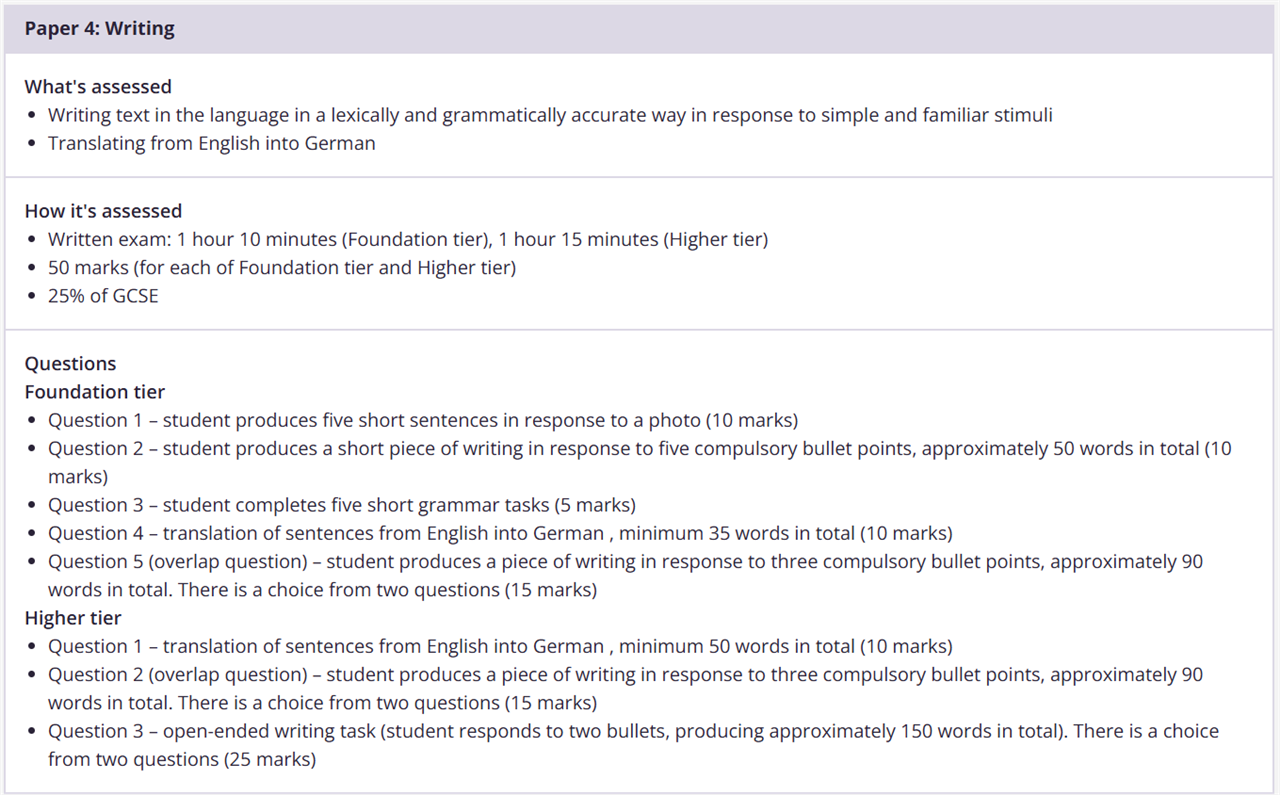Viewport: 1280px width, 795px height.
Task: Click Higher Question 1 translation, minimum 50 words
Action: pyautogui.click(x=500, y=646)
